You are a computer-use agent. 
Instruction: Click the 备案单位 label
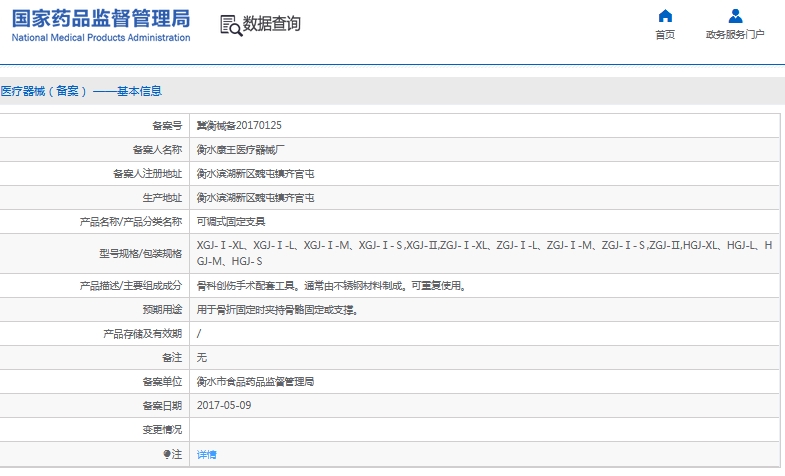tap(162, 382)
